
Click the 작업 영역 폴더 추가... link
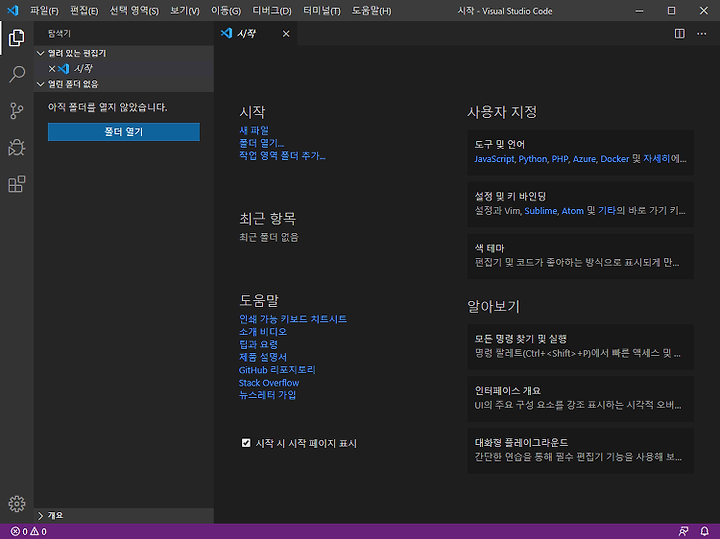(282, 156)
